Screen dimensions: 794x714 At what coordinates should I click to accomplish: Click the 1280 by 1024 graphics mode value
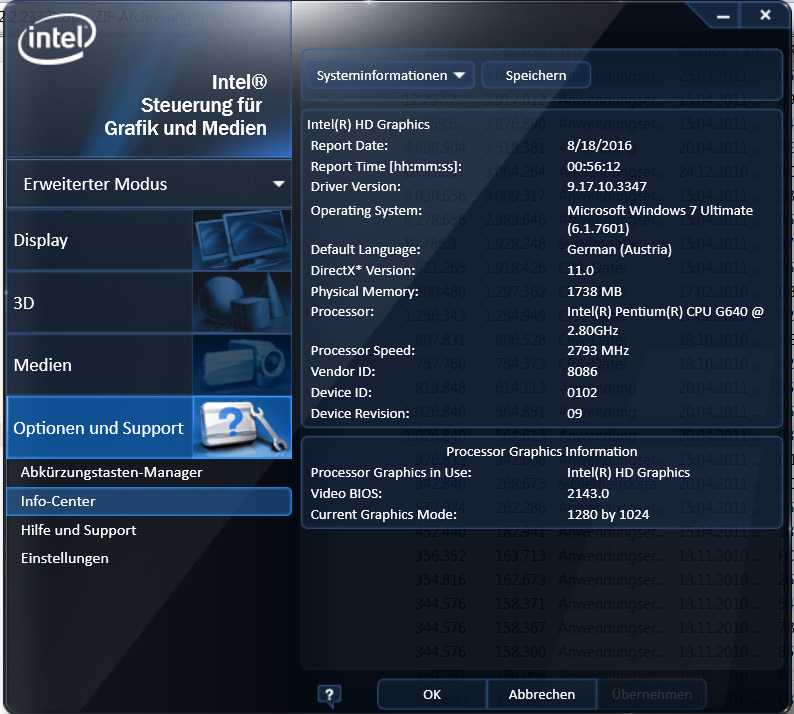608,514
